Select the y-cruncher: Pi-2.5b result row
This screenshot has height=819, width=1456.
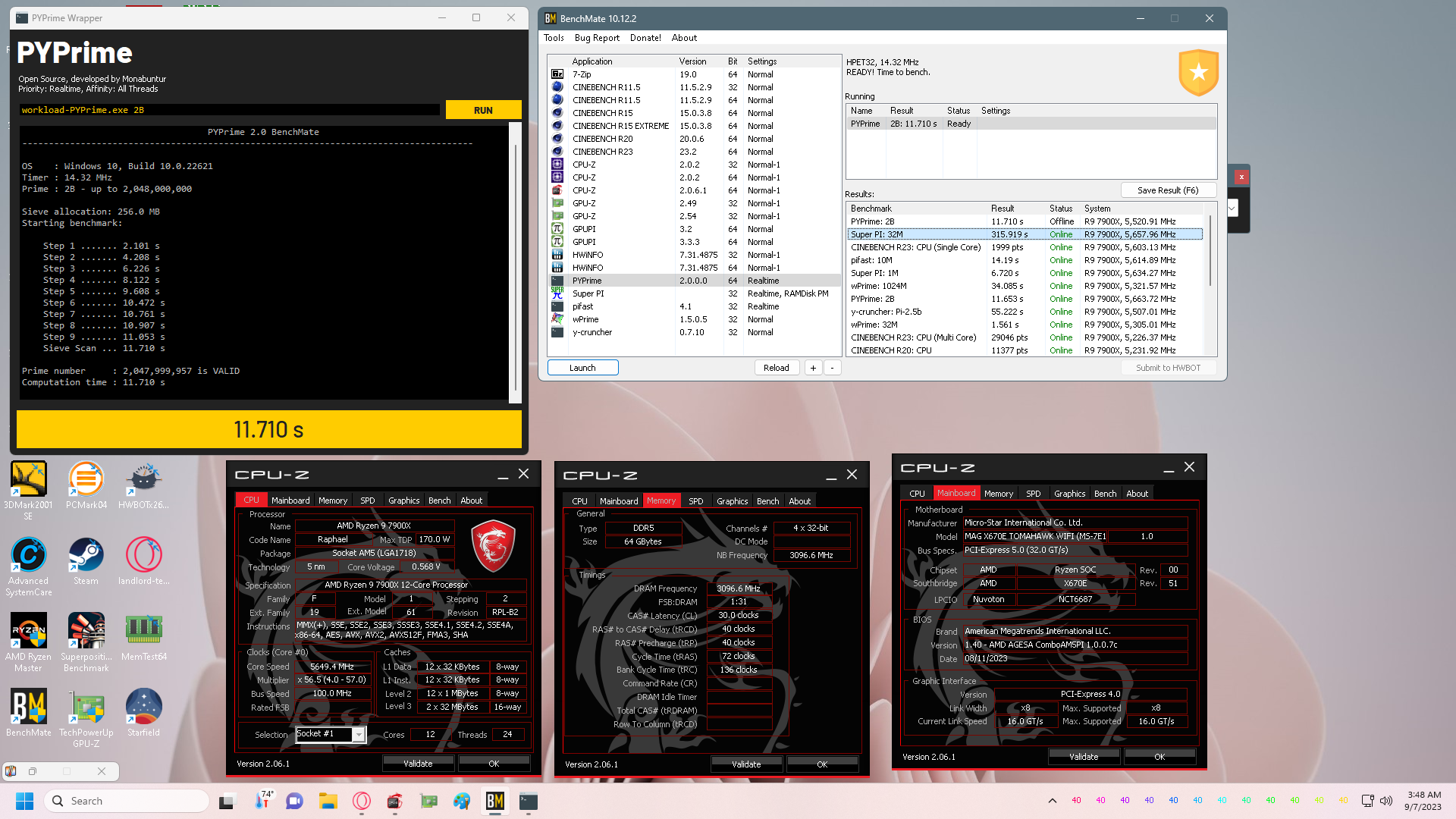(x=1025, y=312)
